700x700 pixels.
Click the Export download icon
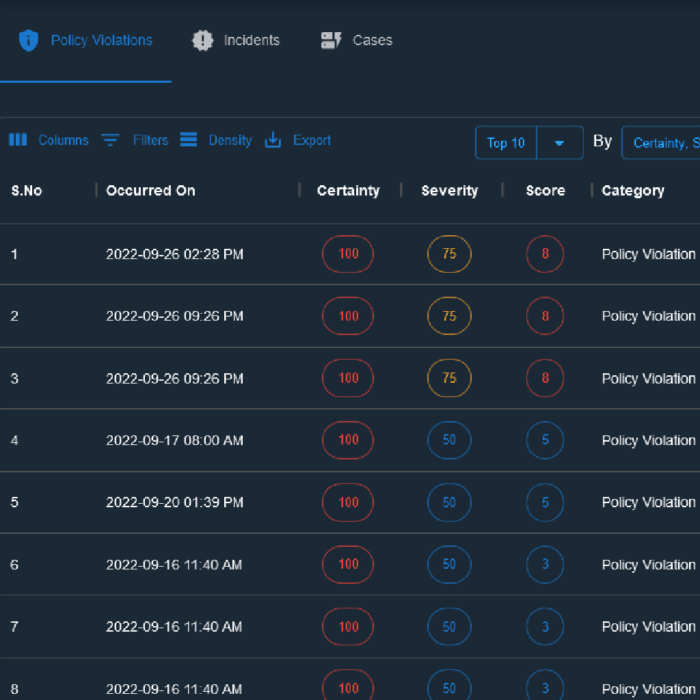tap(273, 140)
